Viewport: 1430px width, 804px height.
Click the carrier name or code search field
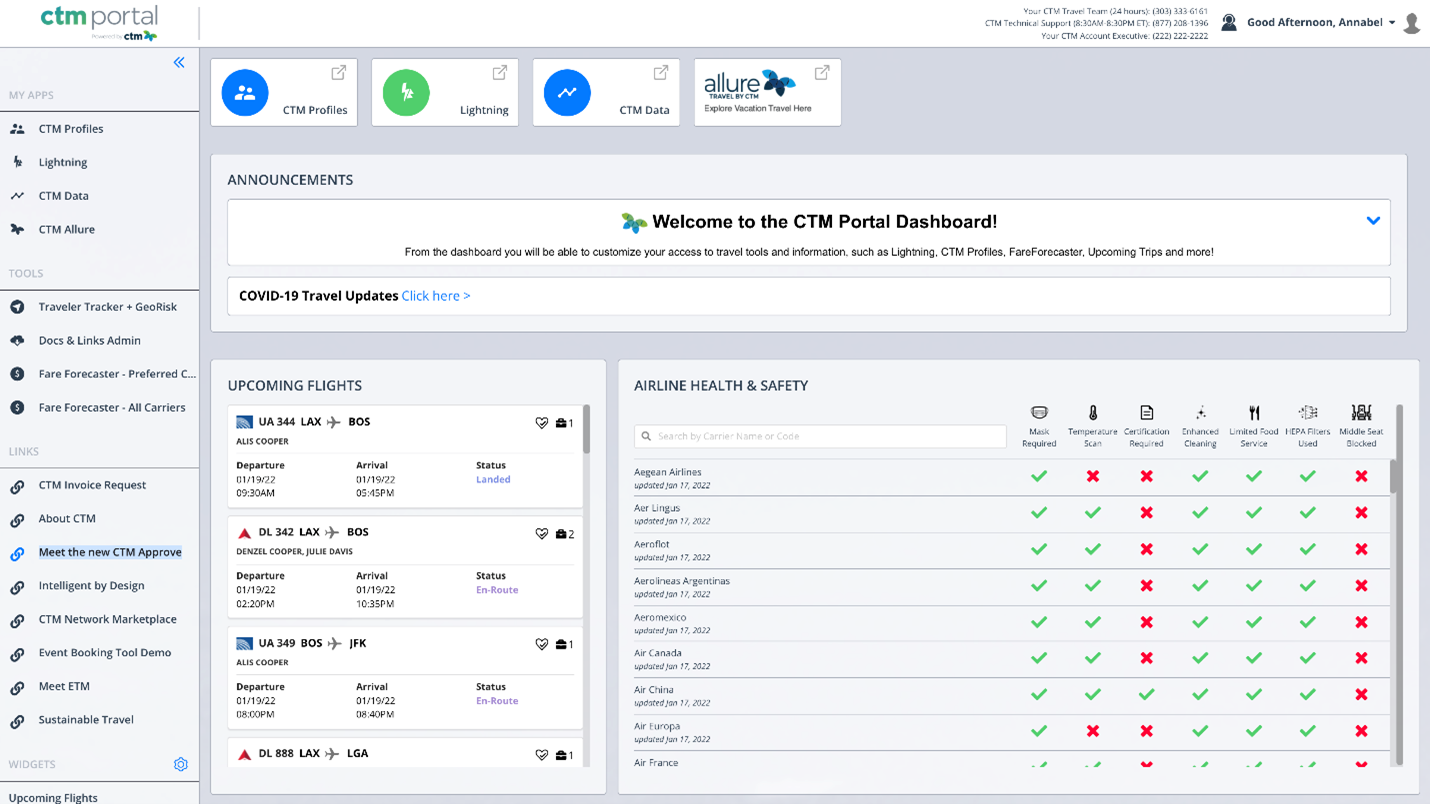click(x=820, y=436)
